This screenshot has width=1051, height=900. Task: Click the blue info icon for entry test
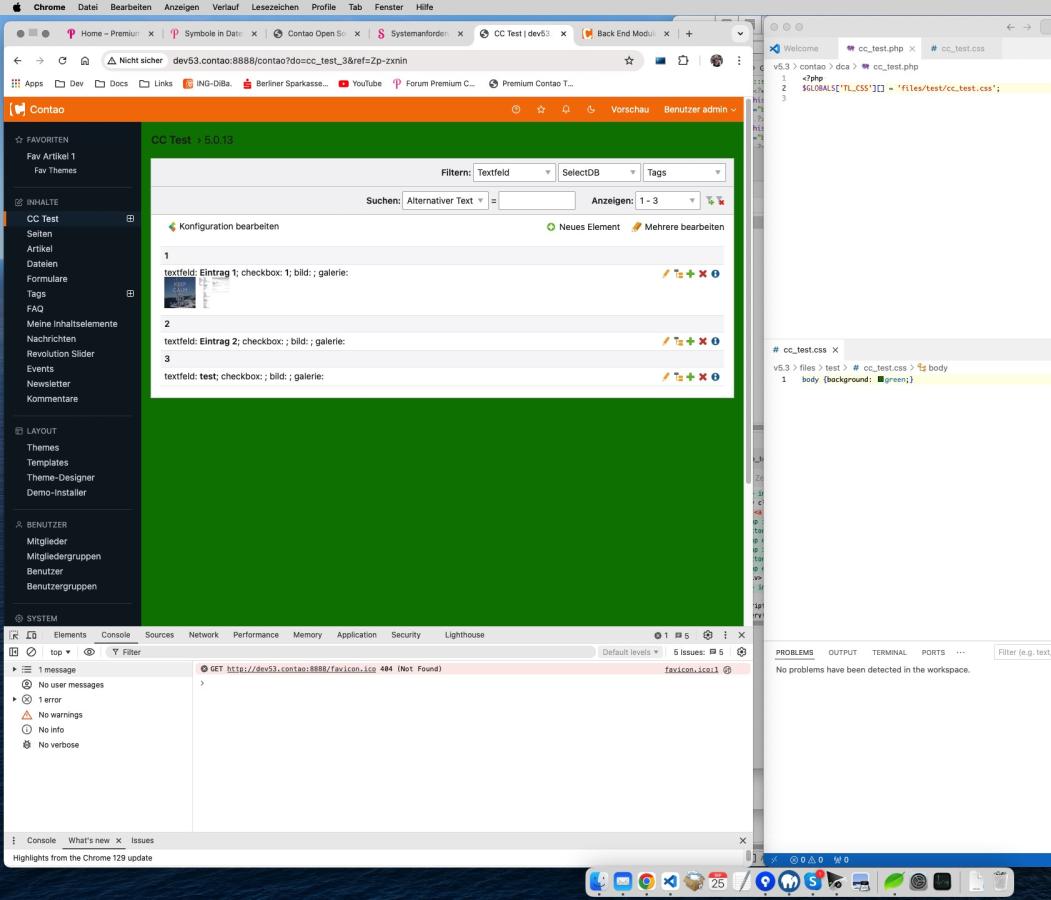click(x=716, y=377)
